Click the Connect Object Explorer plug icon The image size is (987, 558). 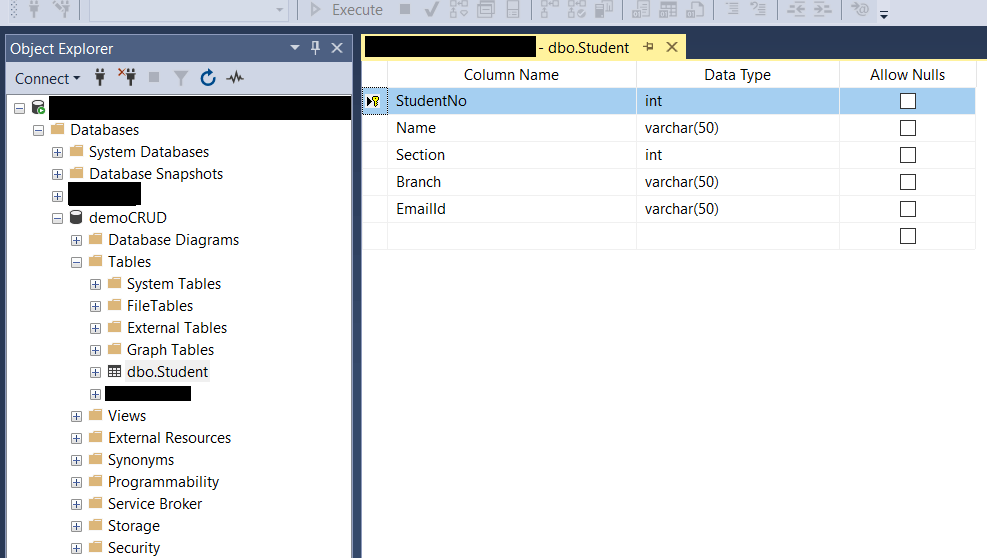point(100,78)
